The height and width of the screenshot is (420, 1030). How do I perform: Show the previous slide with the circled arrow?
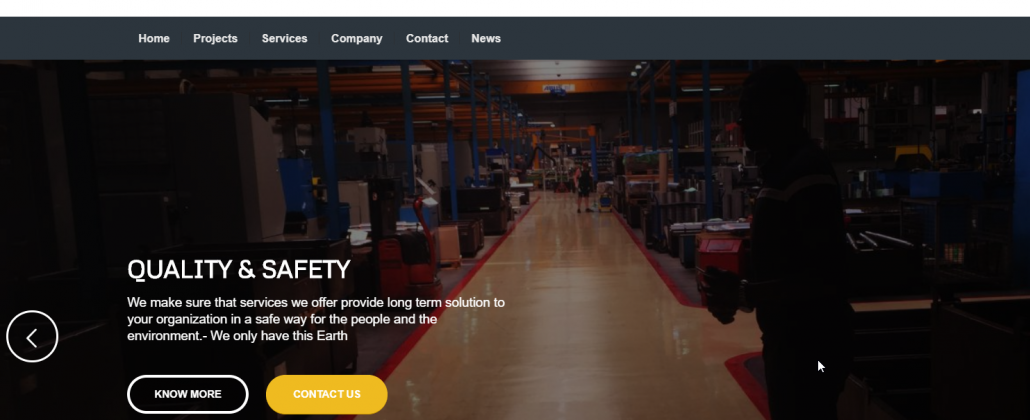[x=32, y=337]
